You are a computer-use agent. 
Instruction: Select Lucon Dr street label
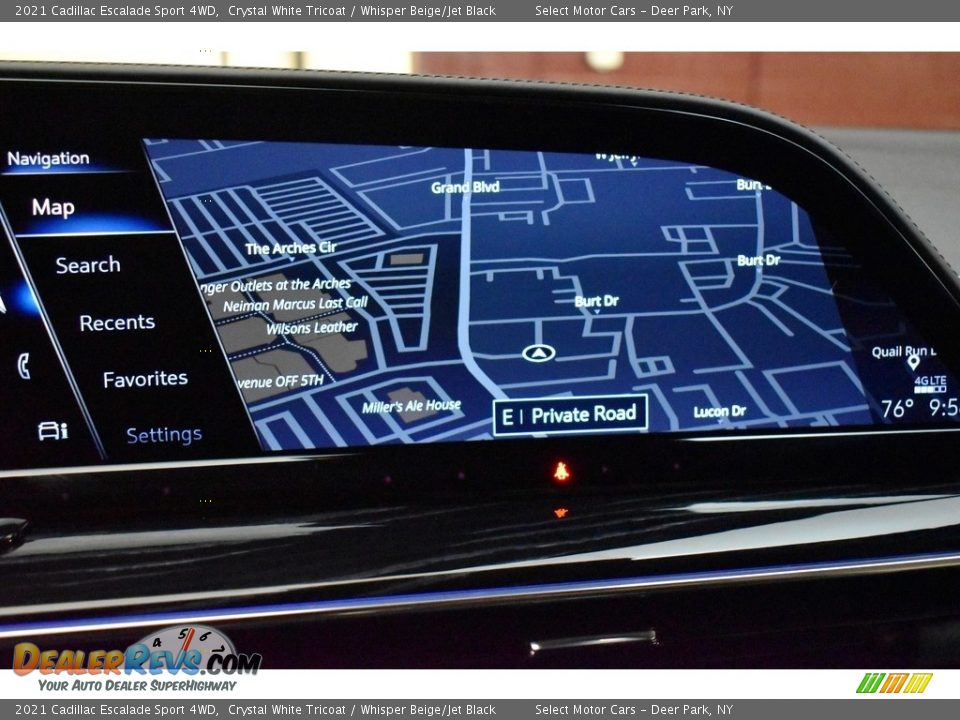(719, 411)
